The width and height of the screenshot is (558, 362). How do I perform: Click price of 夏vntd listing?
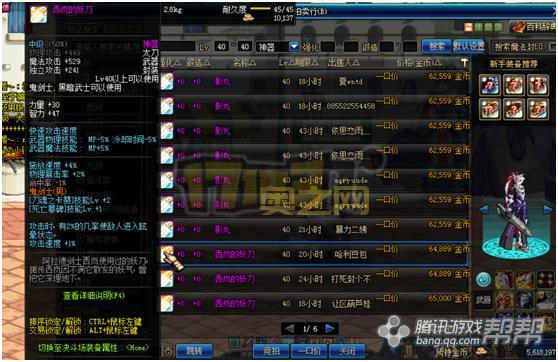[449, 76]
